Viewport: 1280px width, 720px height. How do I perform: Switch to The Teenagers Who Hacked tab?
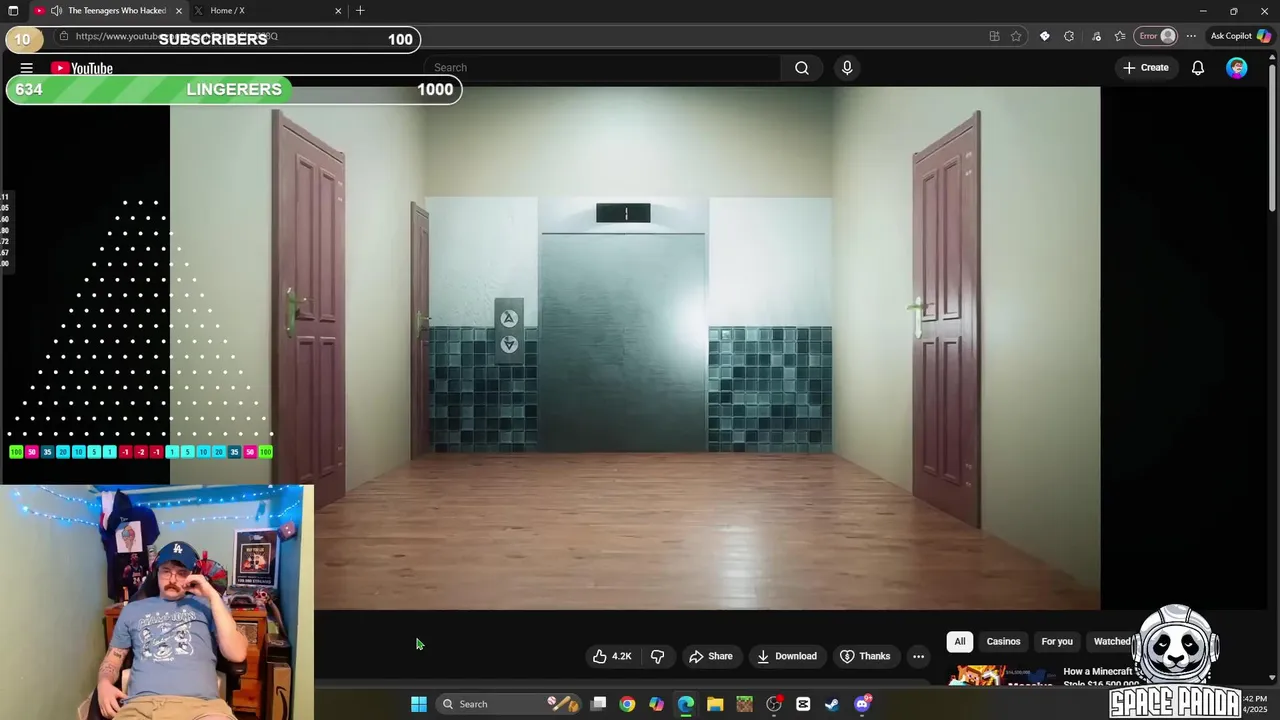(x=108, y=10)
